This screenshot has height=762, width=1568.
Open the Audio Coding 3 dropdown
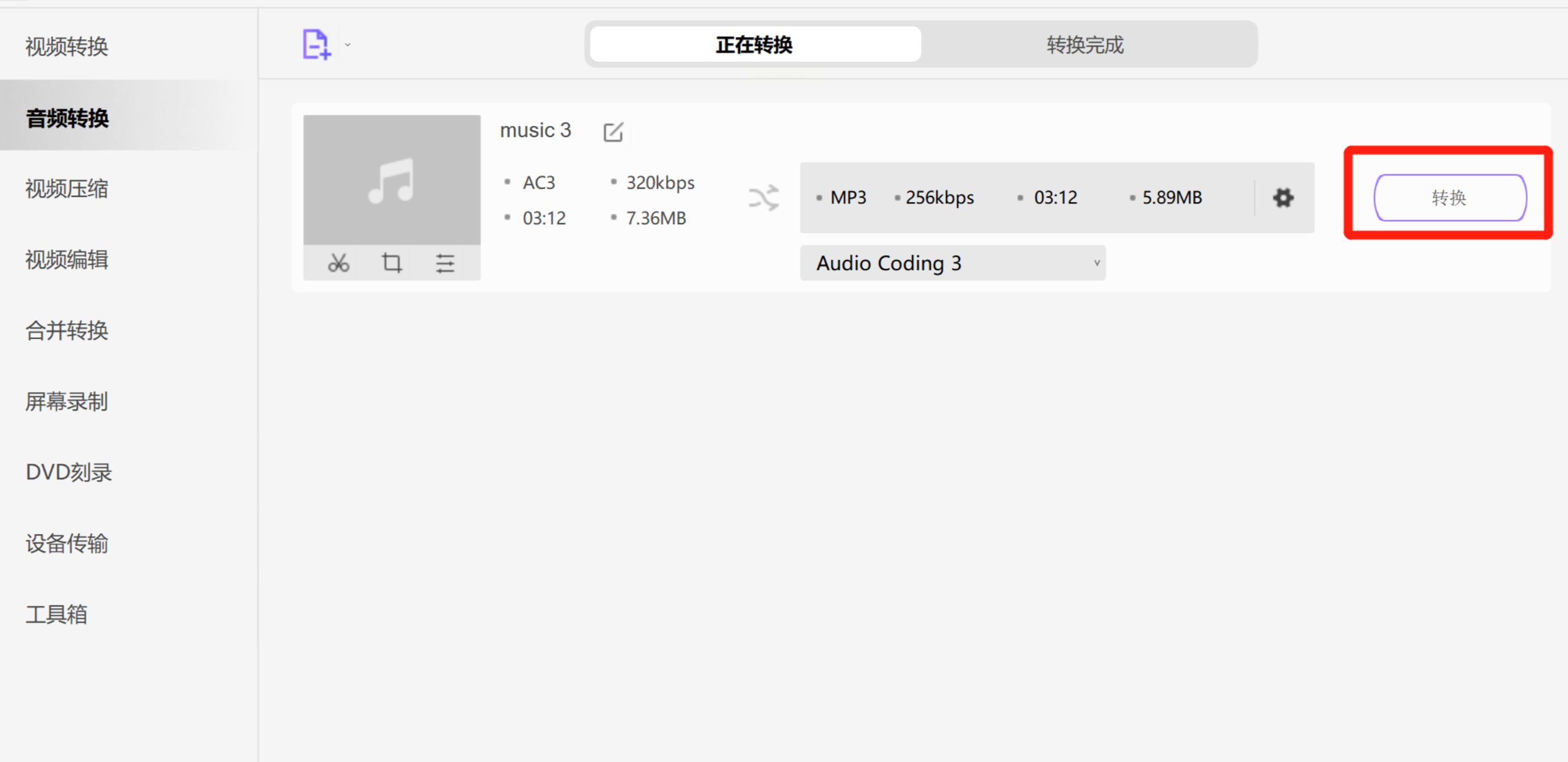coord(952,263)
